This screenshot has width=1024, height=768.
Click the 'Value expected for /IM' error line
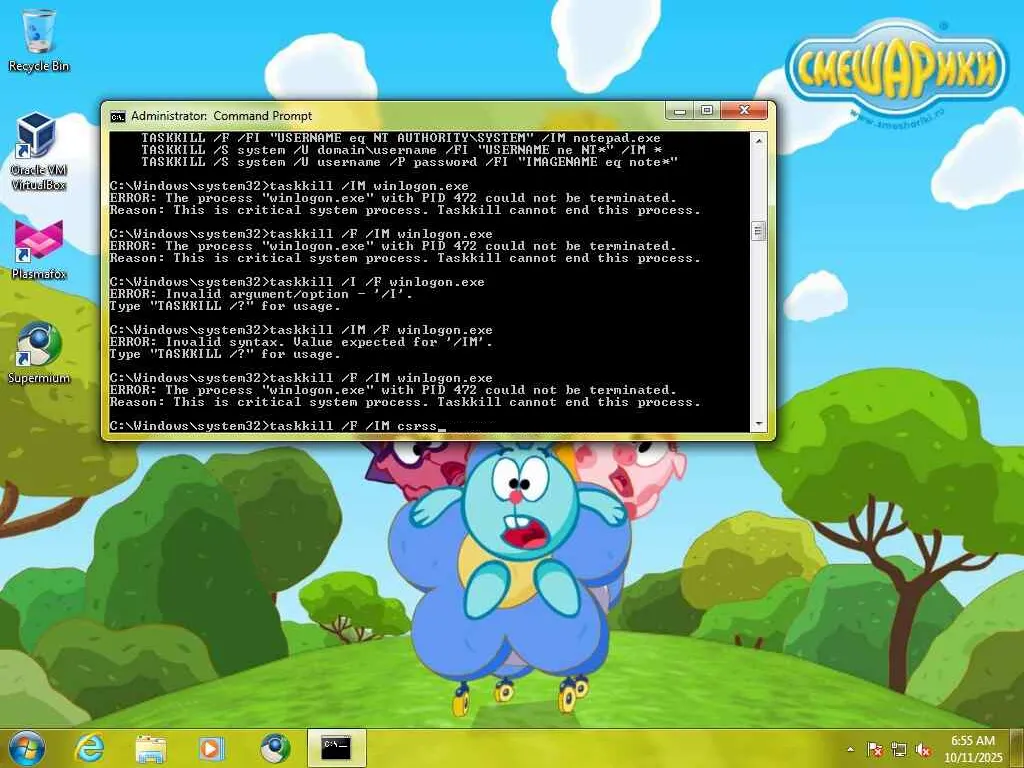pyautogui.click(x=301, y=342)
